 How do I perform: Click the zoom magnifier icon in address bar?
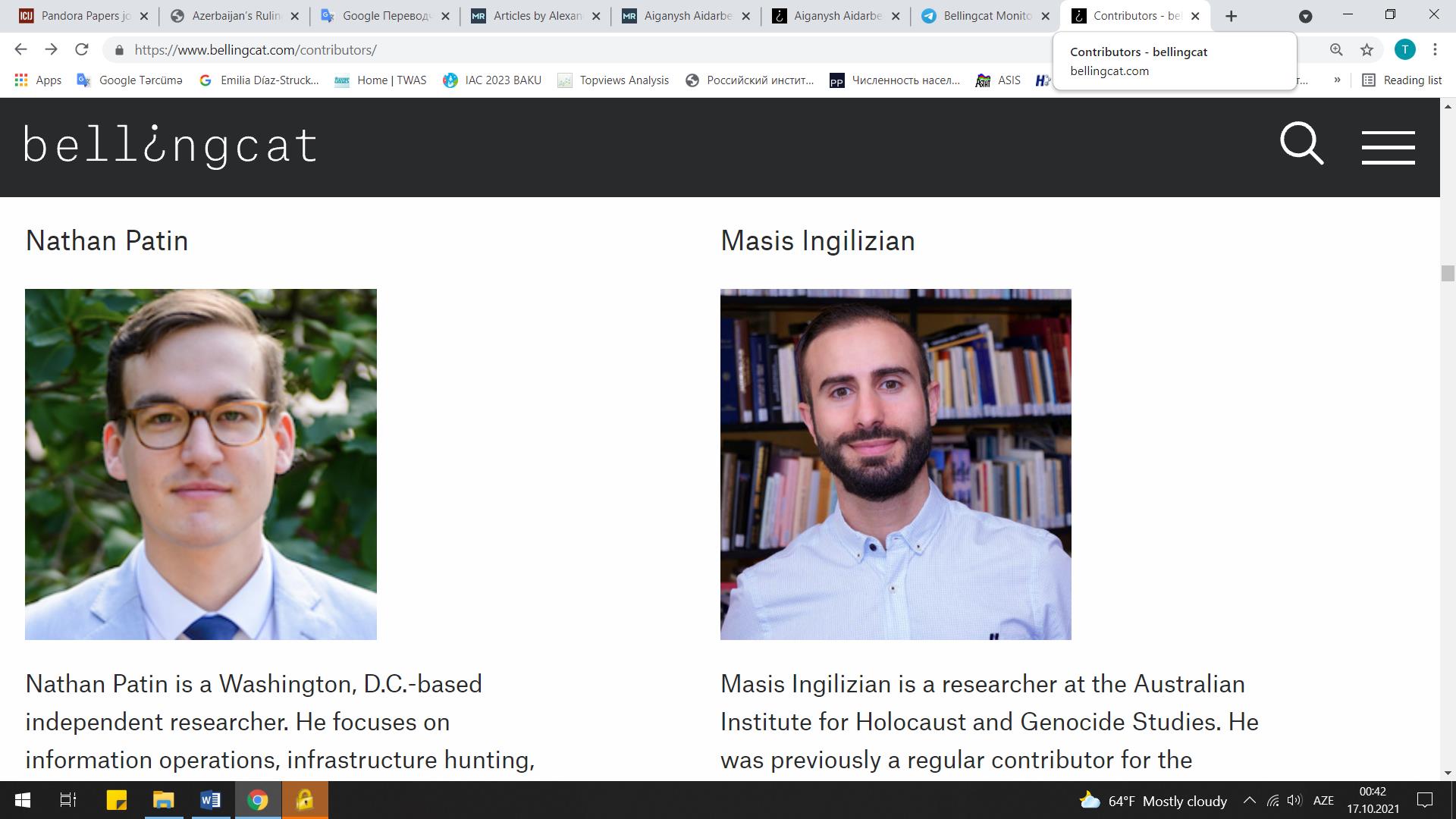tap(1336, 50)
